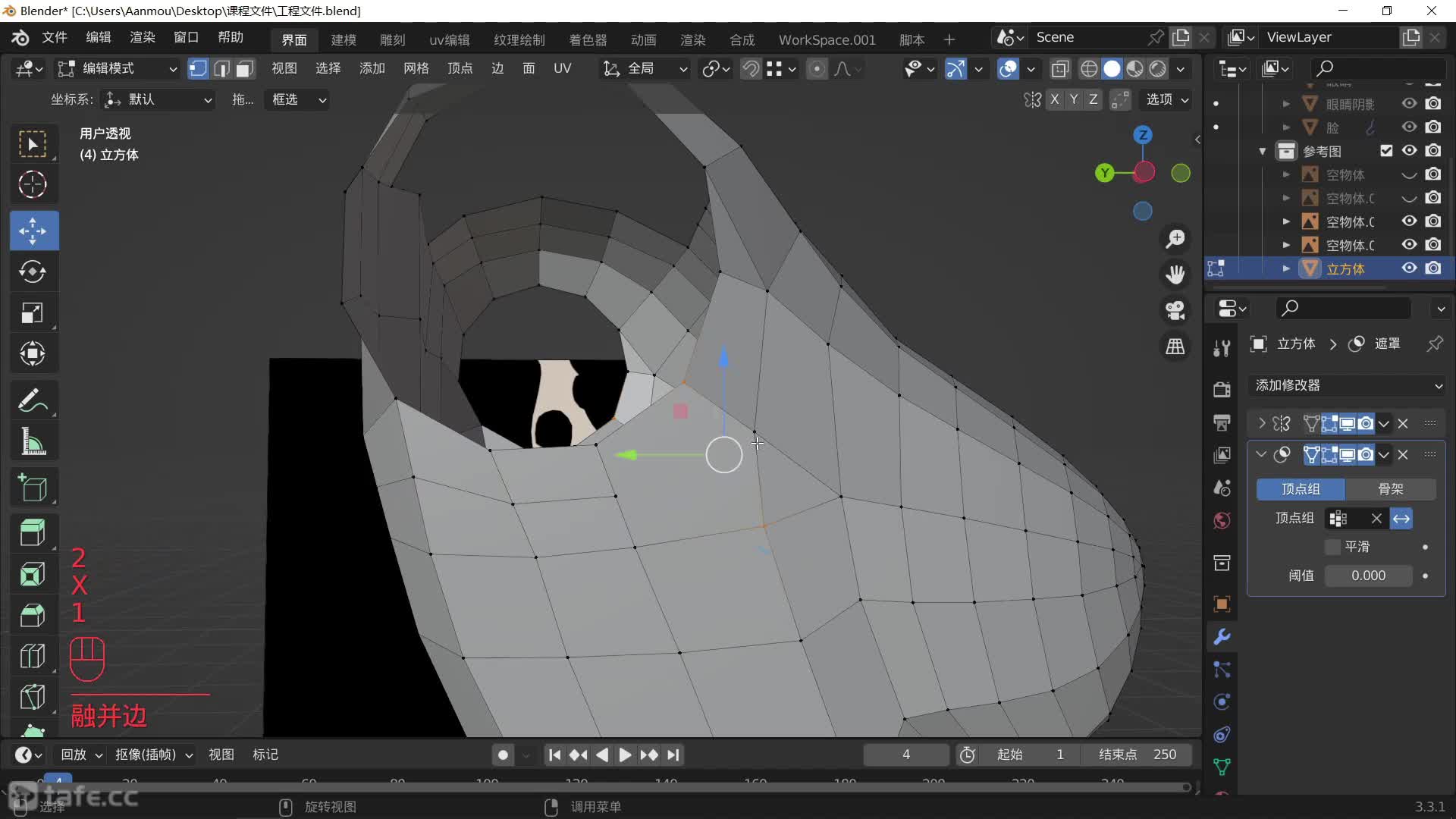Select the Rotate tool
The height and width of the screenshot is (819, 1456).
(33, 271)
